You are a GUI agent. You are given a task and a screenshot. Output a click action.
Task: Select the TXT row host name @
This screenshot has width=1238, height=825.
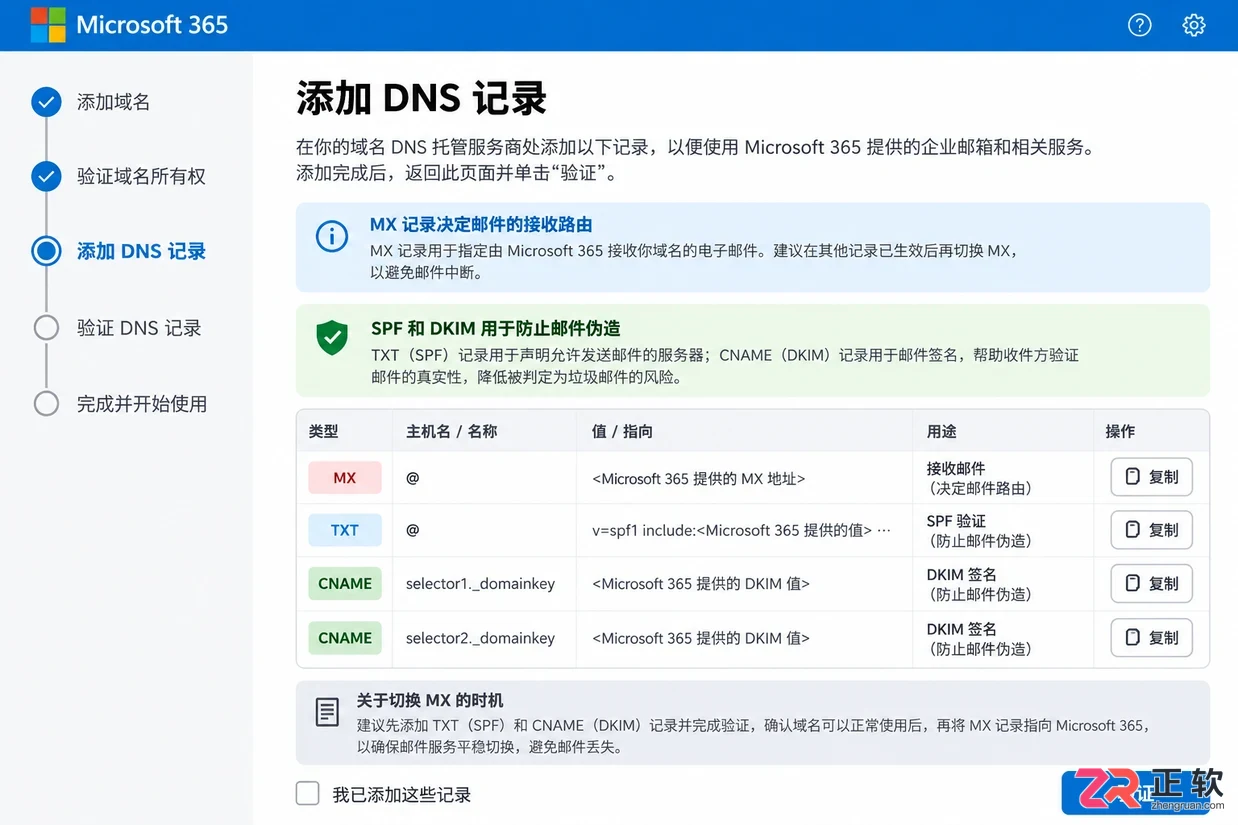point(412,530)
